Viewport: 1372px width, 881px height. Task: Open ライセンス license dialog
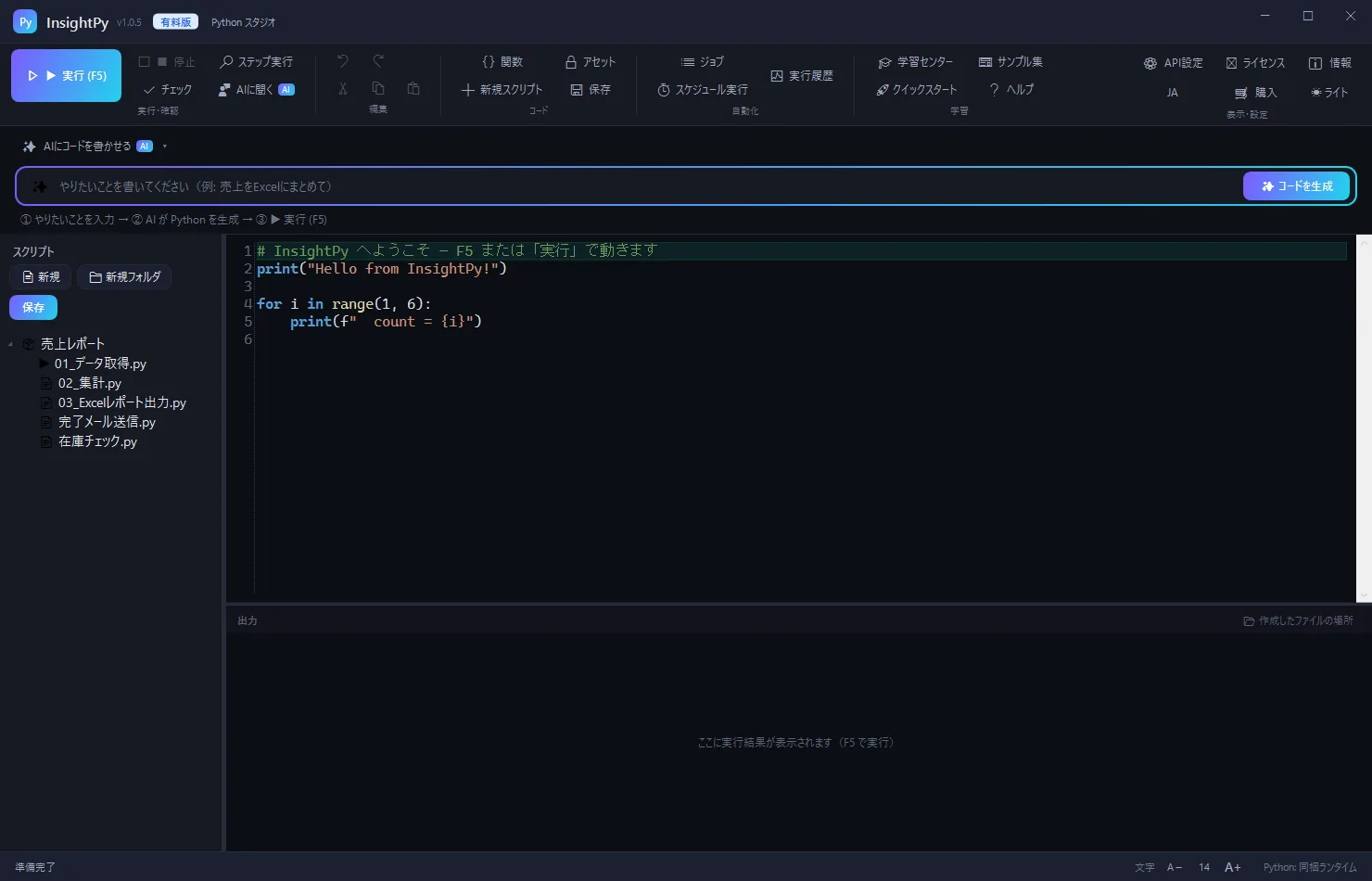coord(1255,63)
